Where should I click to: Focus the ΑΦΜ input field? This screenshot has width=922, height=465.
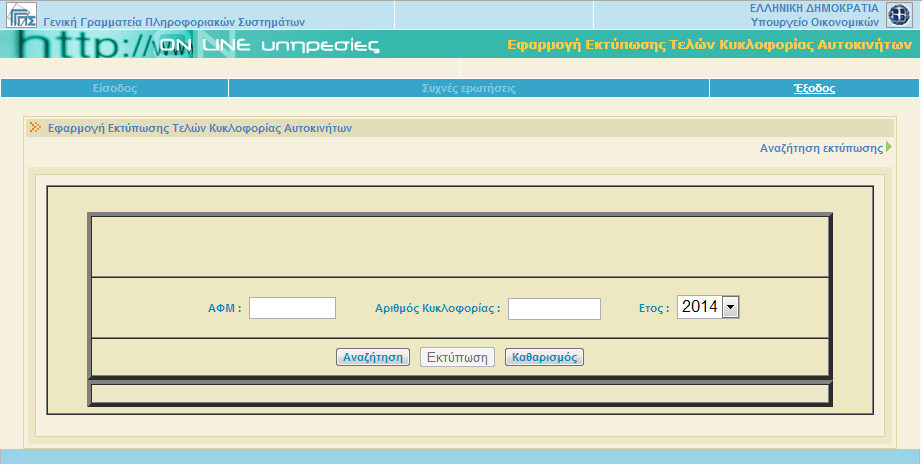click(292, 308)
